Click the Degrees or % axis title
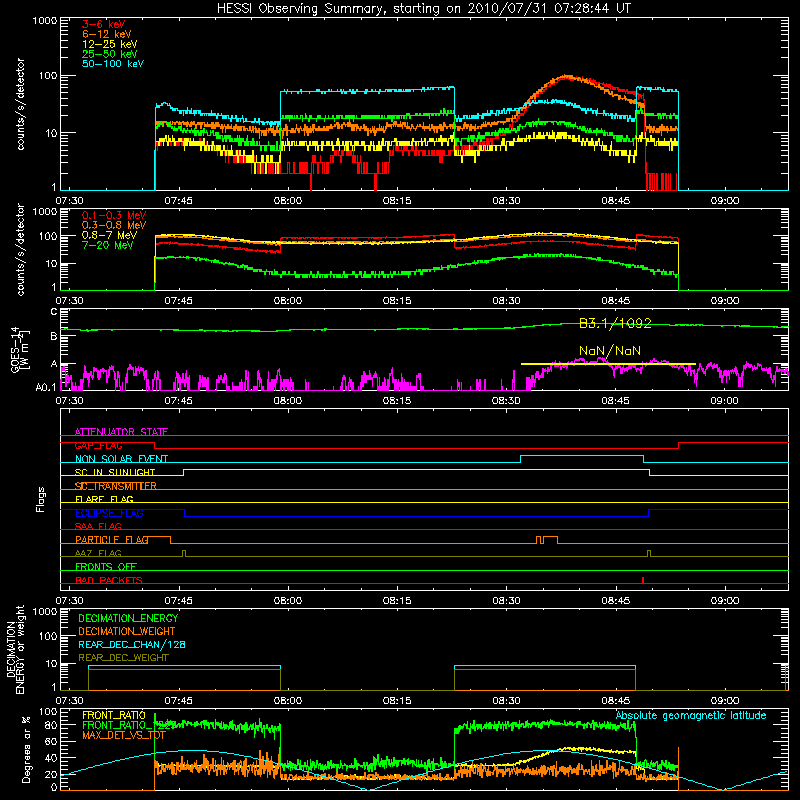 26,749
